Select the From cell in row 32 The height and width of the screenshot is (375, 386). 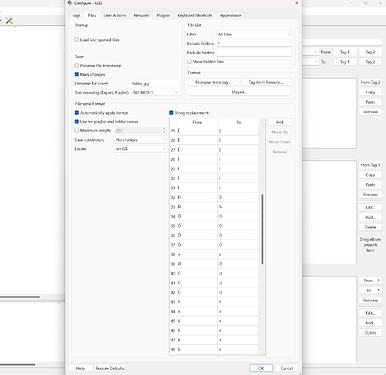pos(197,197)
